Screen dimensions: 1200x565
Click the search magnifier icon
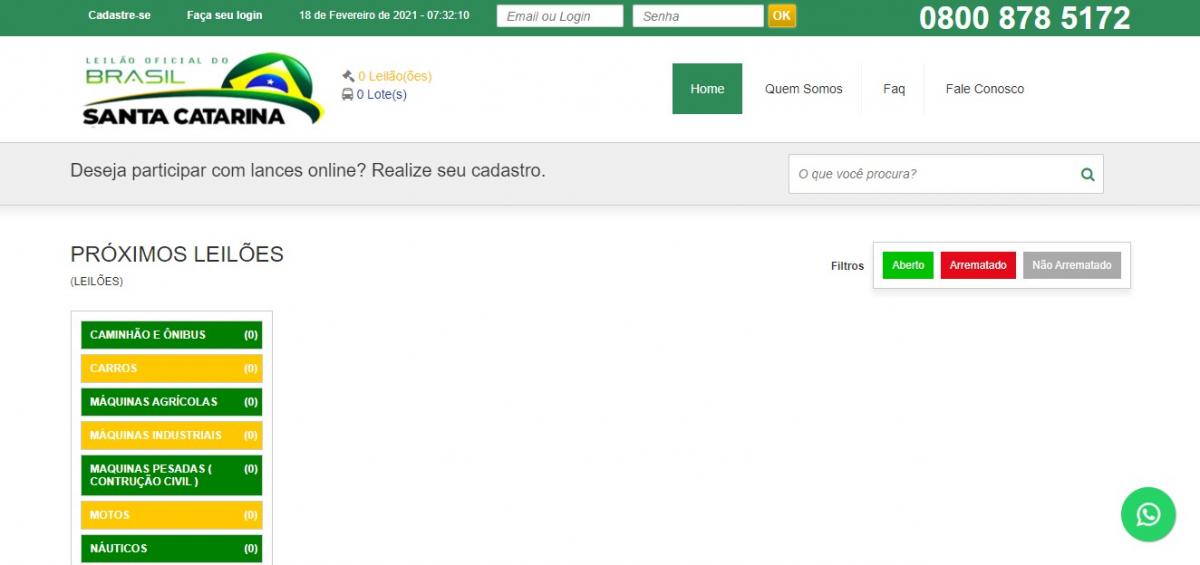(1088, 174)
